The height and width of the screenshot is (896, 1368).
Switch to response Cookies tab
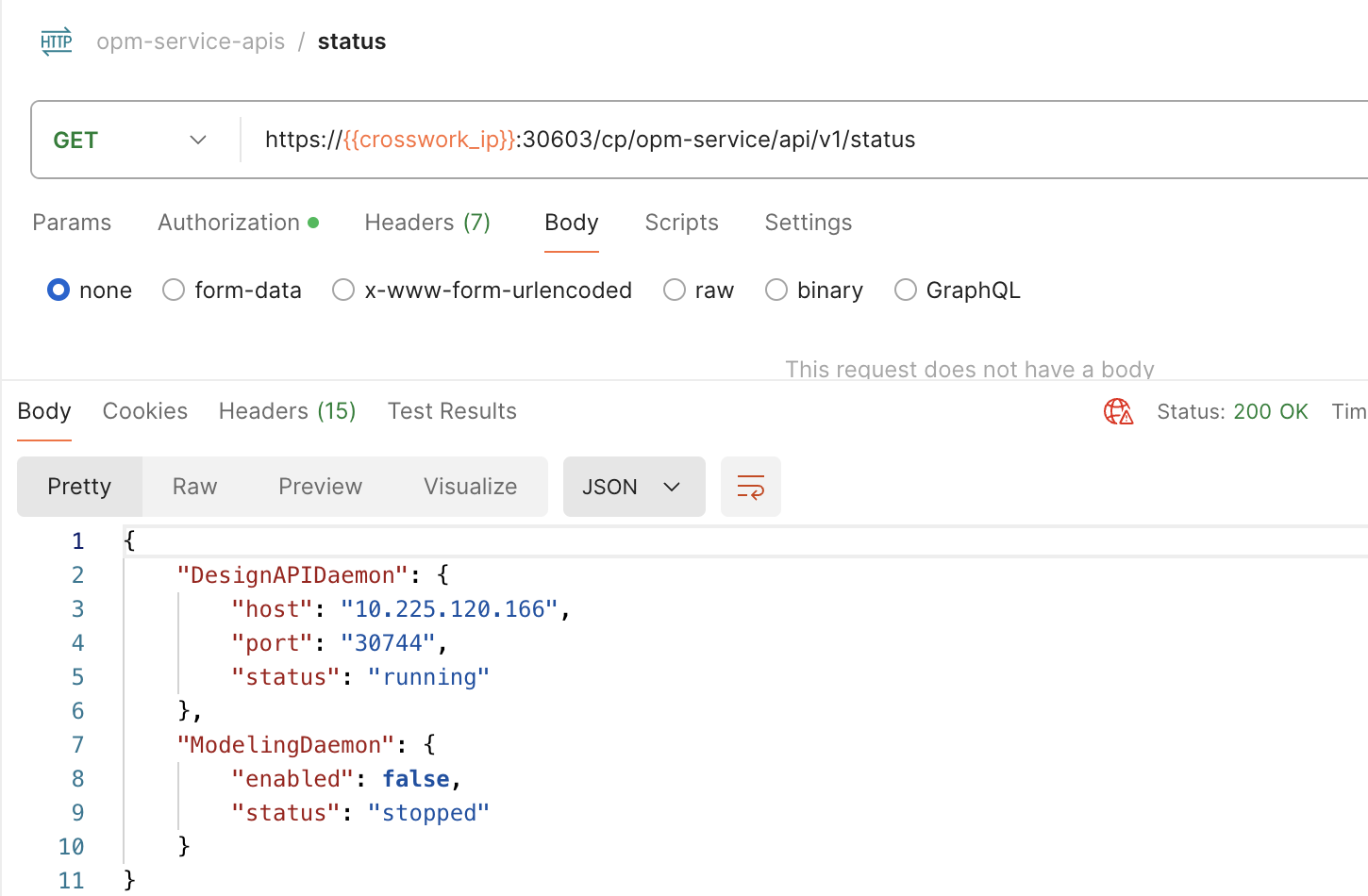coord(145,411)
